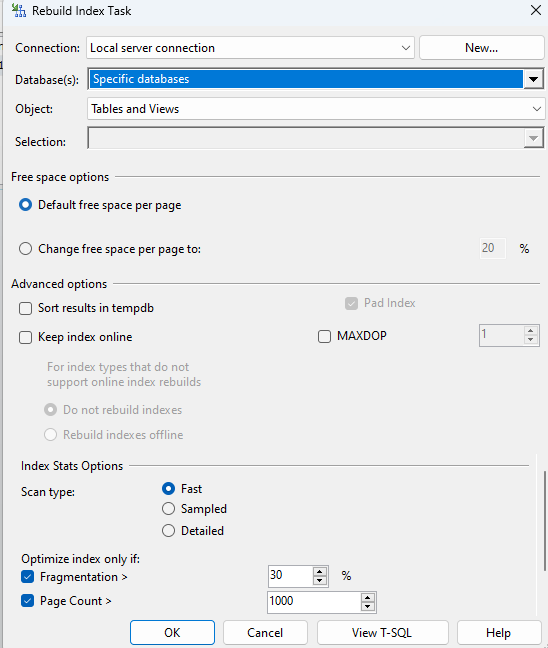This screenshot has width=548, height=648.
Task: Check the Keep index online option
Action: pyautogui.click(x=26, y=337)
